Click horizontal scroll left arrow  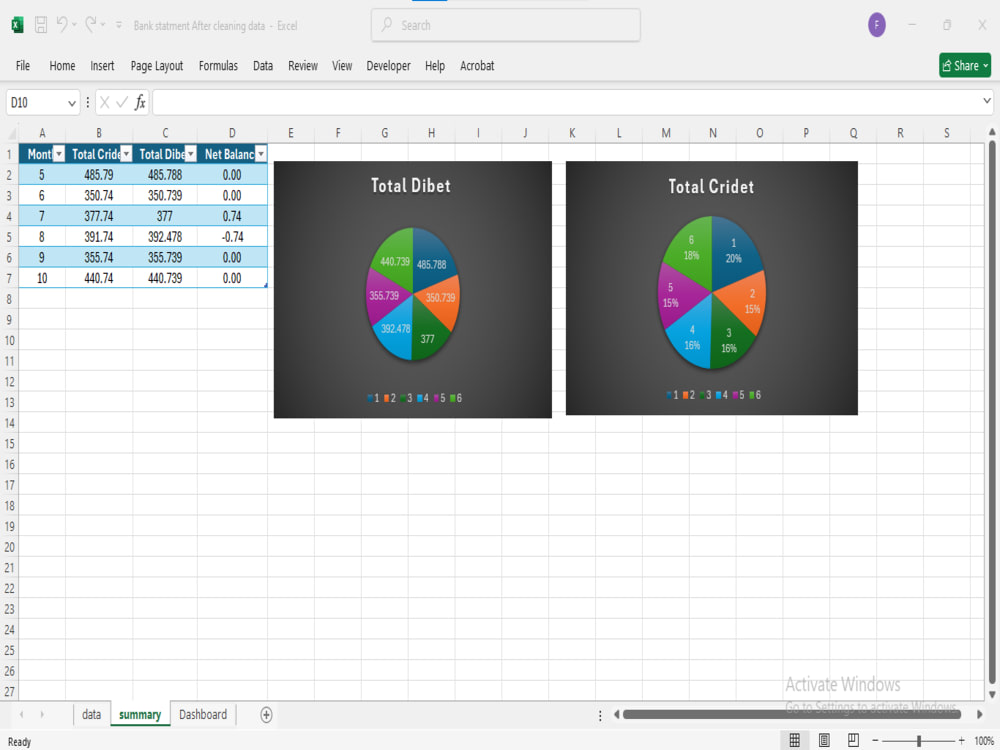616,714
